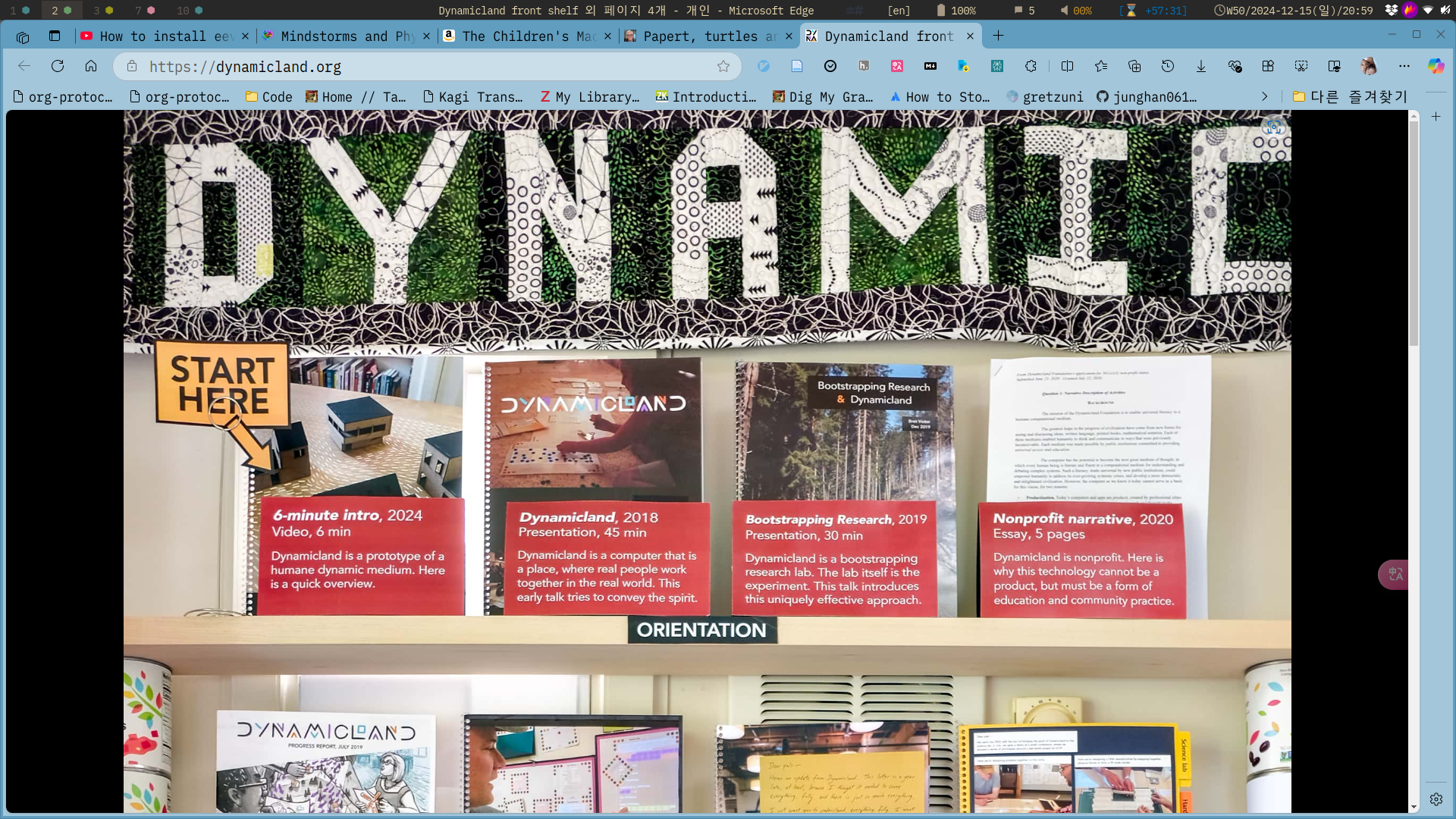Screen dimensions: 1456x819
Task: Click the Dynamicland 2018 booklet cover
Action: (x=592, y=428)
